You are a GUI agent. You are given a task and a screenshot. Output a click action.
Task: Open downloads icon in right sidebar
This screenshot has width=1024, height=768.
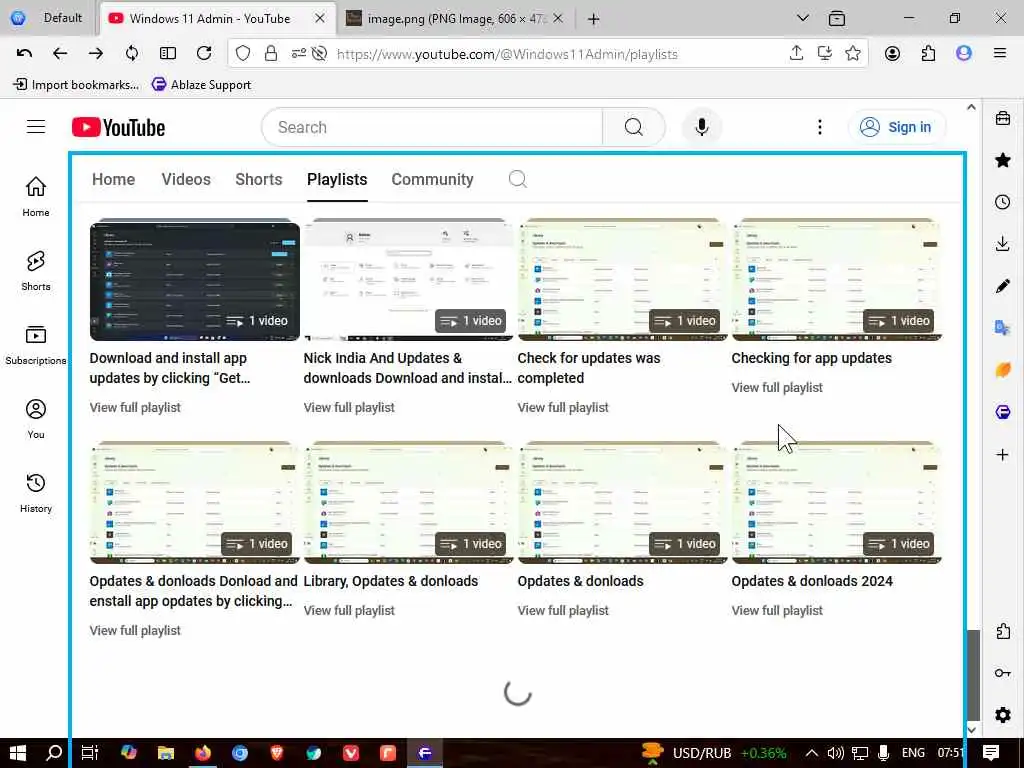(x=1003, y=244)
